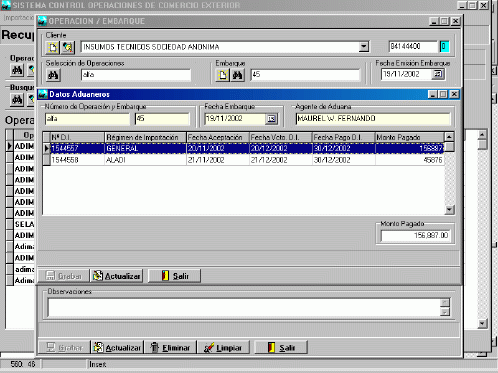
Task: Click the new client icon under Cliente
Action: [x=53, y=47]
